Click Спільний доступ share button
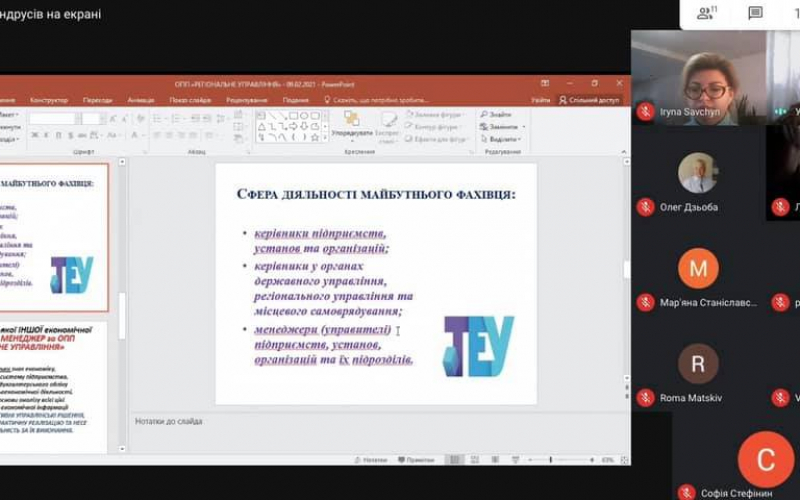Viewport: 800px width, 500px height. click(589, 100)
